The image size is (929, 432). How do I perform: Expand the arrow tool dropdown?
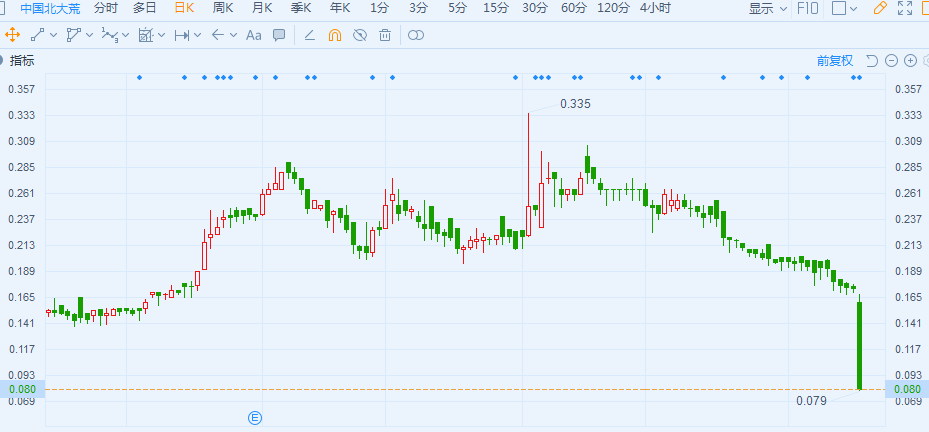(x=233, y=35)
